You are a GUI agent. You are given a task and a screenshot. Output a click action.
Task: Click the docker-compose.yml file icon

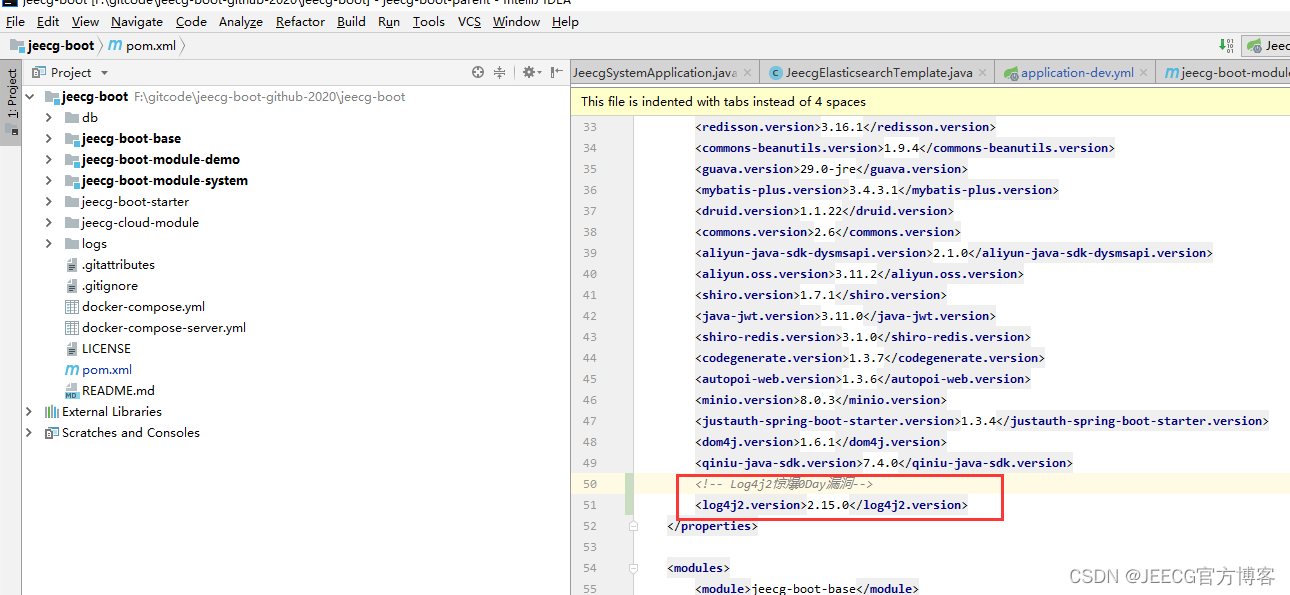coord(72,307)
